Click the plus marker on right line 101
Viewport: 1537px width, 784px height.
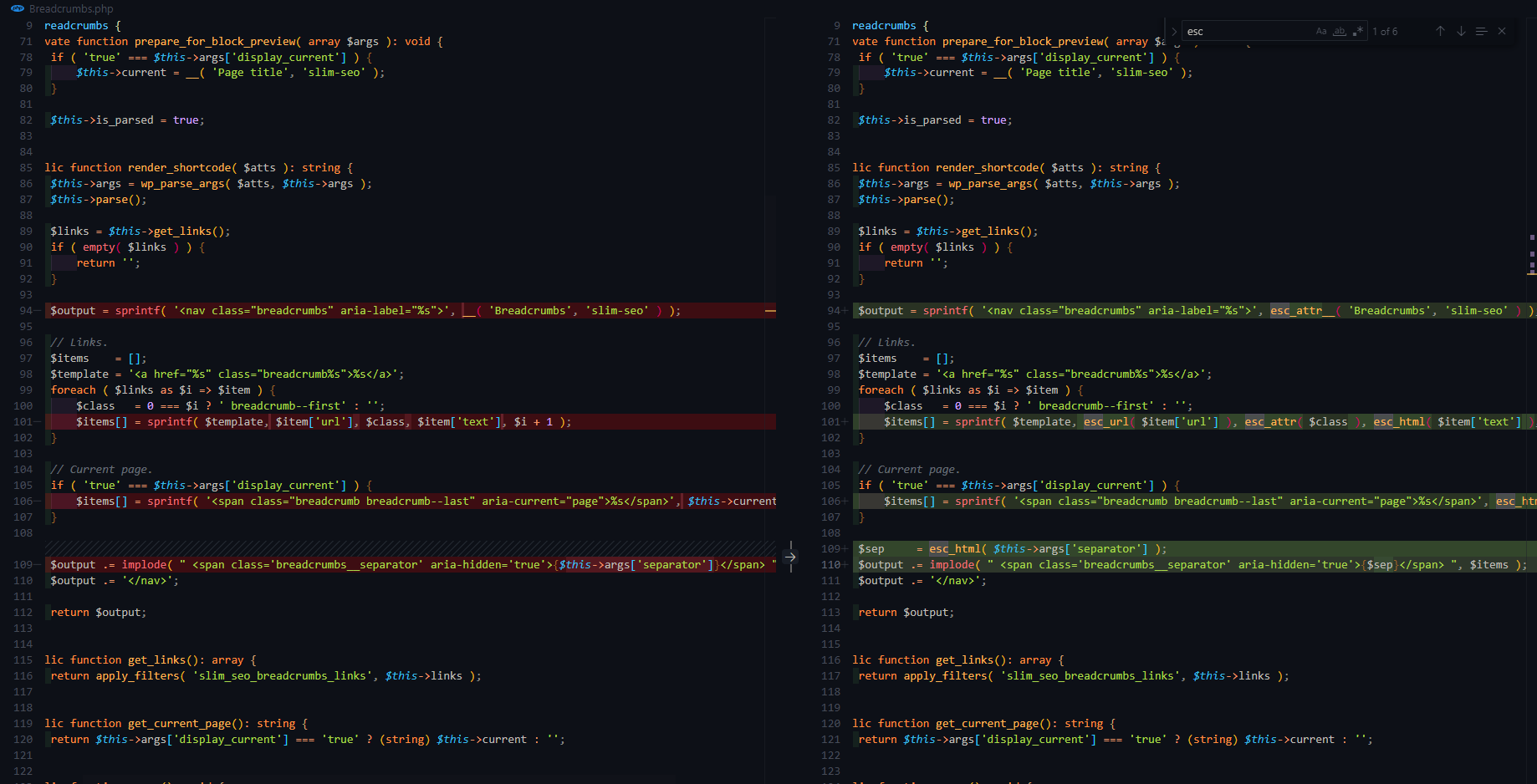[x=845, y=422]
